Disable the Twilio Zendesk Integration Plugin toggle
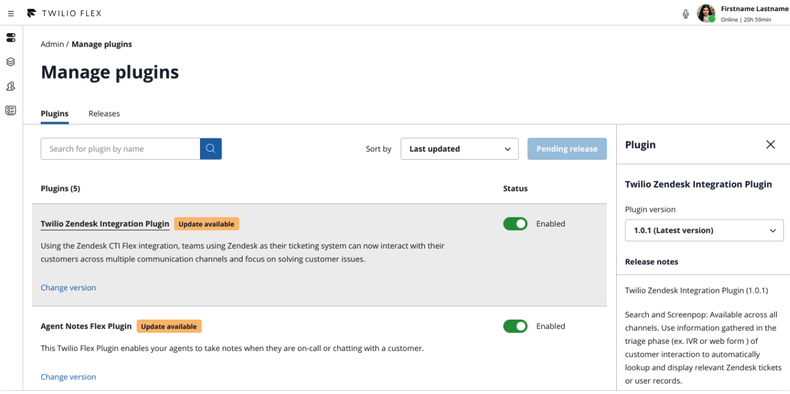The width and height of the screenshot is (790, 394). (515, 224)
